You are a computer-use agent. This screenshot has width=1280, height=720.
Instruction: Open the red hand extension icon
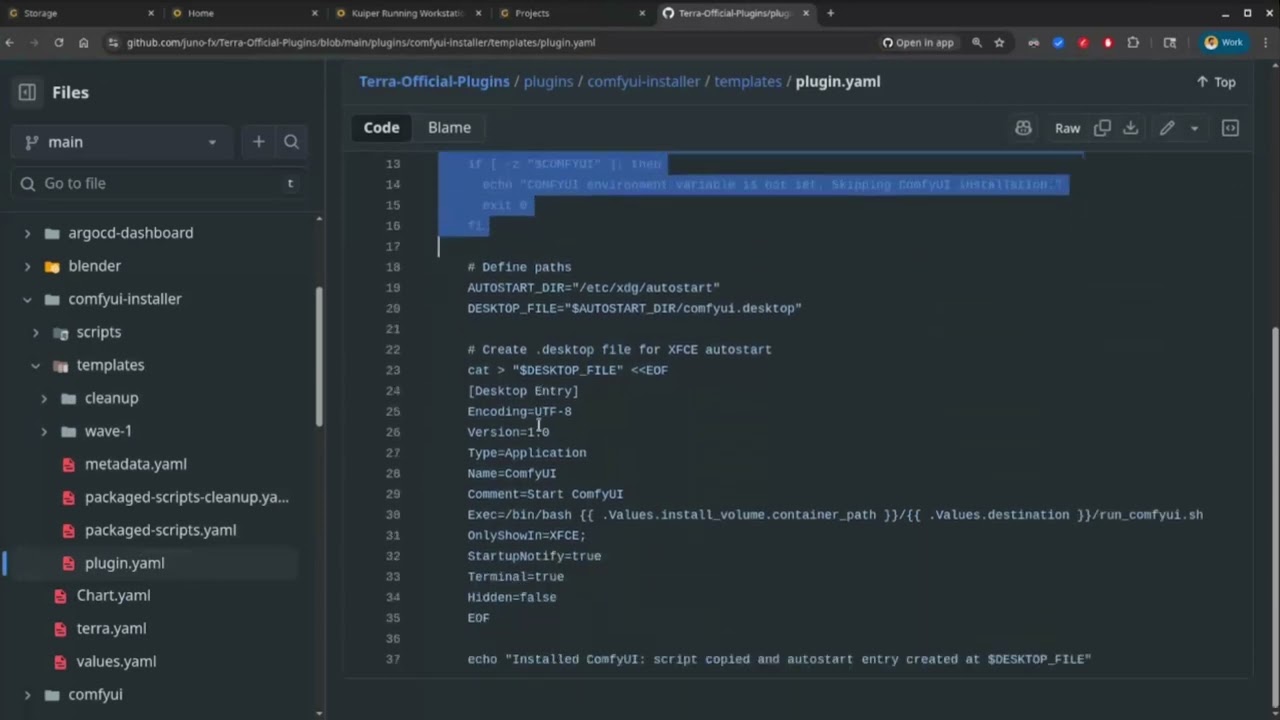pyautogui.click(x=1108, y=43)
